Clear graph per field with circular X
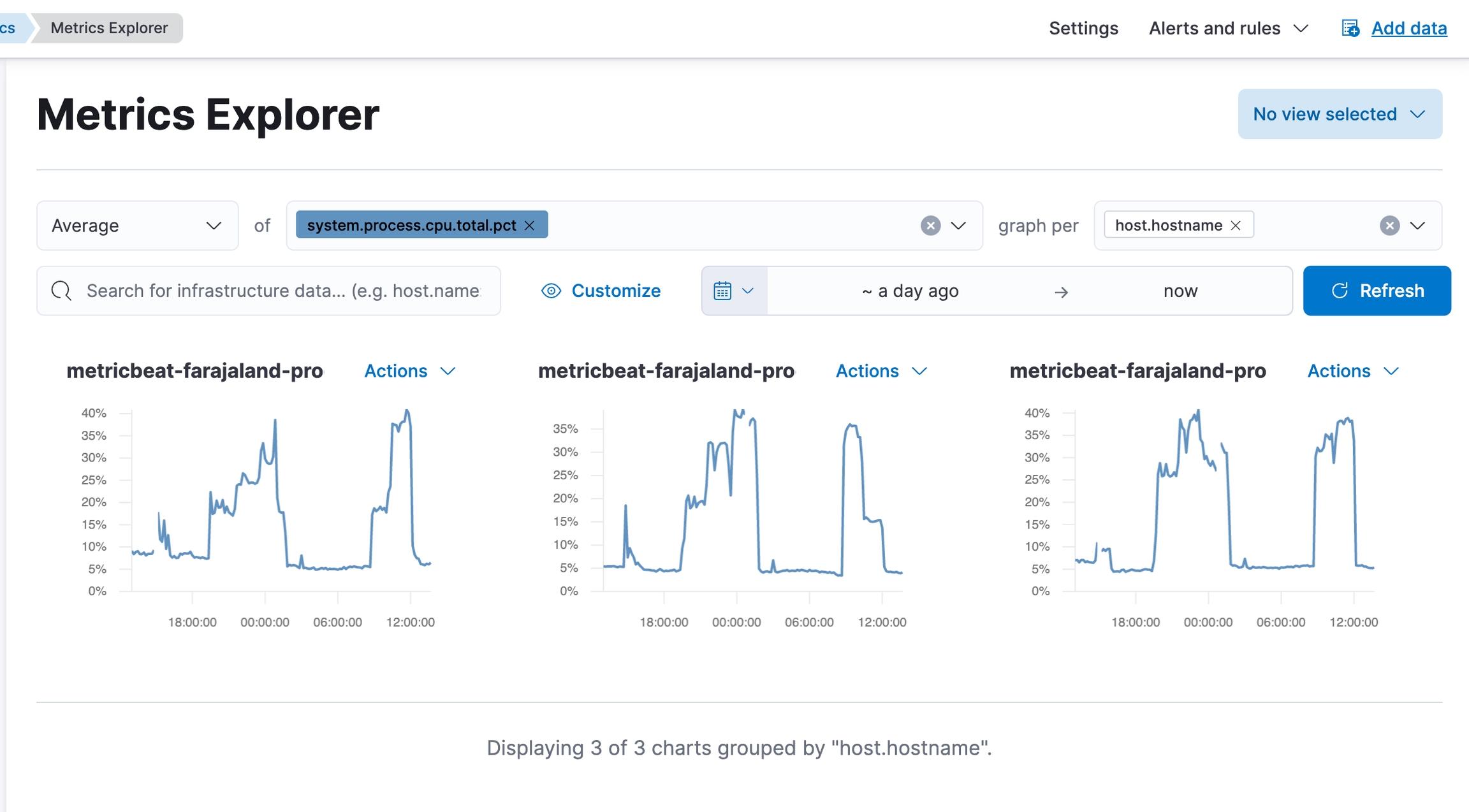Image resolution: width=1469 pixels, height=812 pixels. [x=1389, y=226]
